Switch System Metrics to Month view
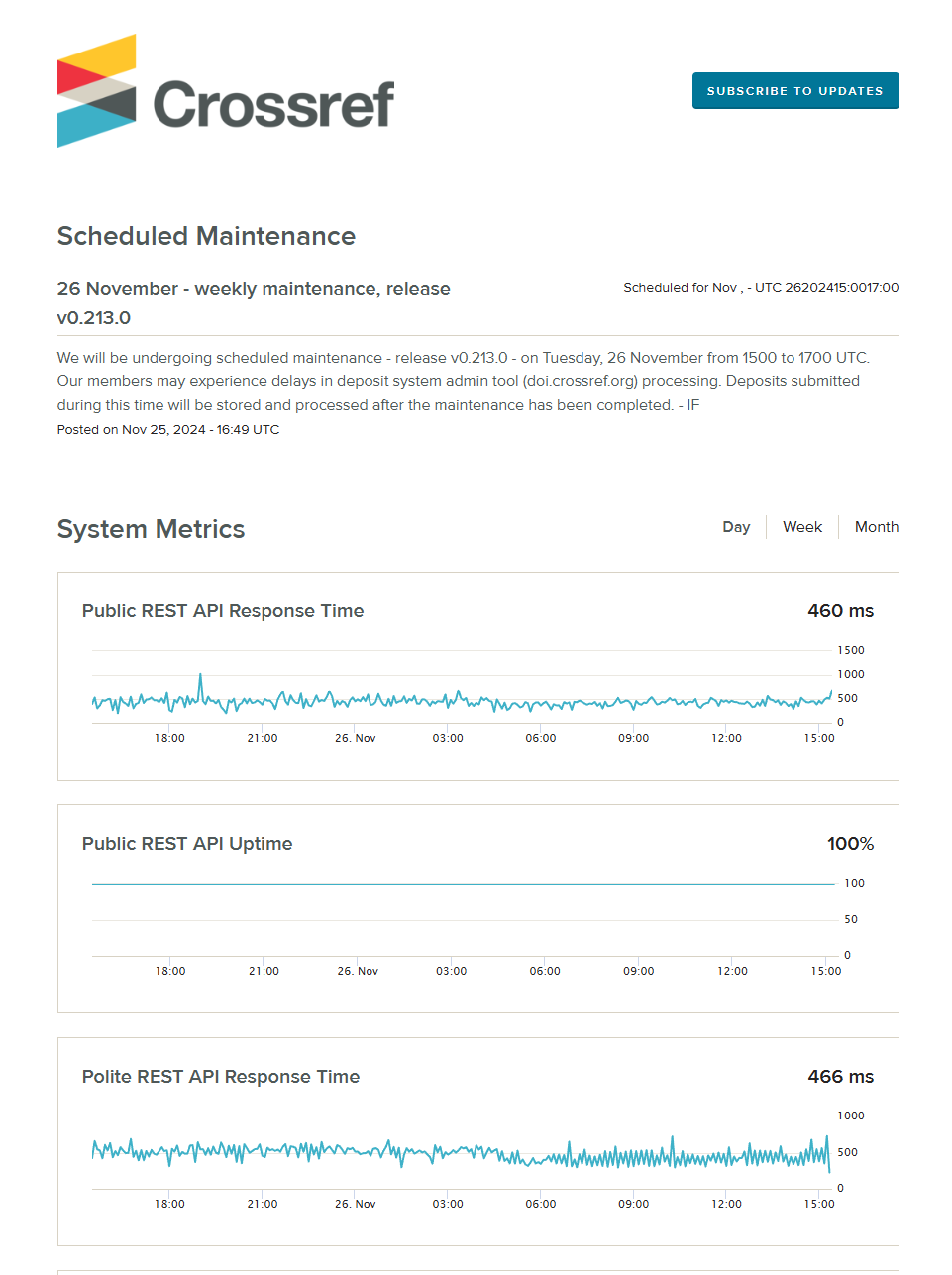952x1275 pixels. pos(876,527)
